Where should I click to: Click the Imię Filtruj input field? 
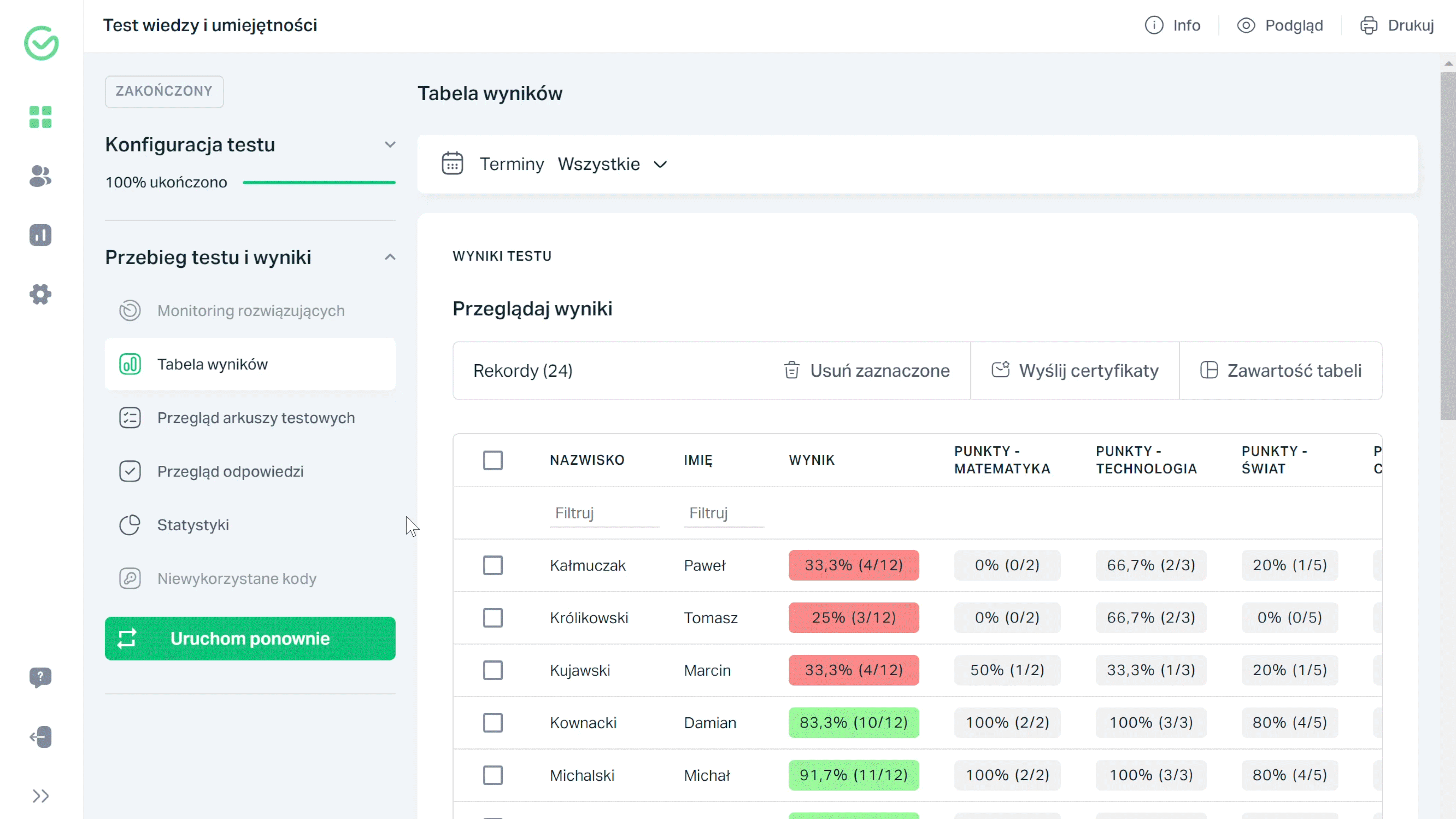coord(723,513)
